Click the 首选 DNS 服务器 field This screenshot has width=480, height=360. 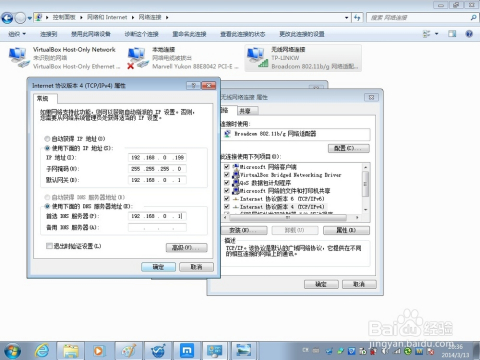pos(157,216)
